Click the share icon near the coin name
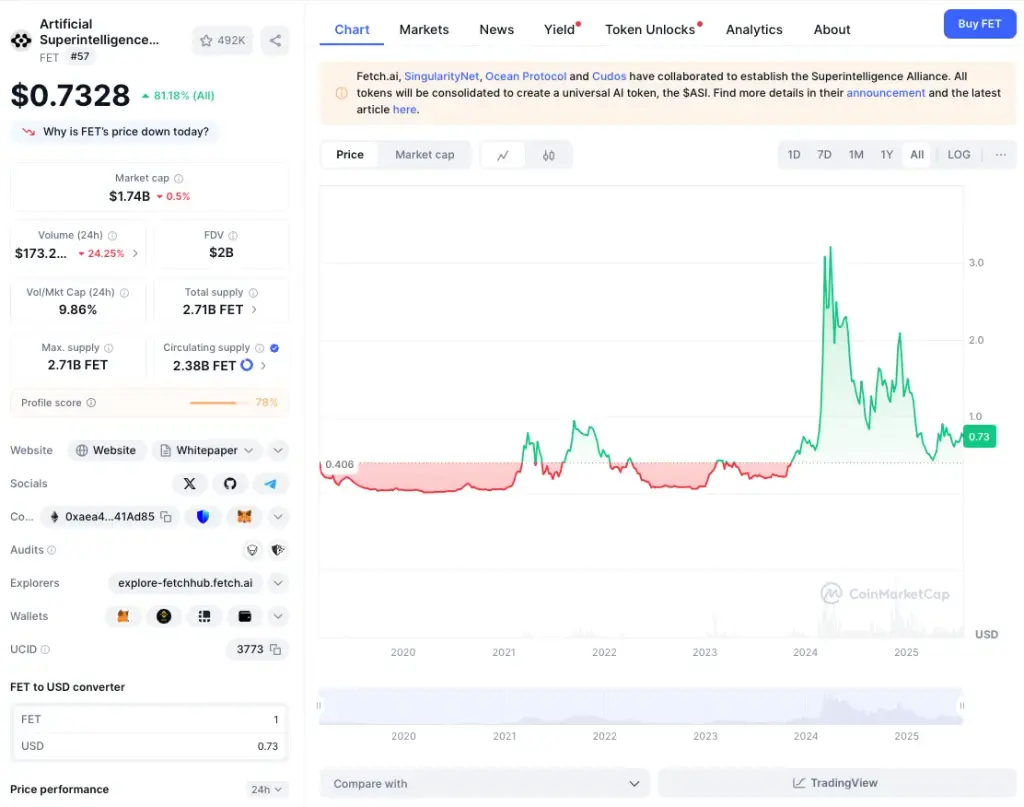Image resolution: width=1024 pixels, height=807 pixels. [275, 40]
